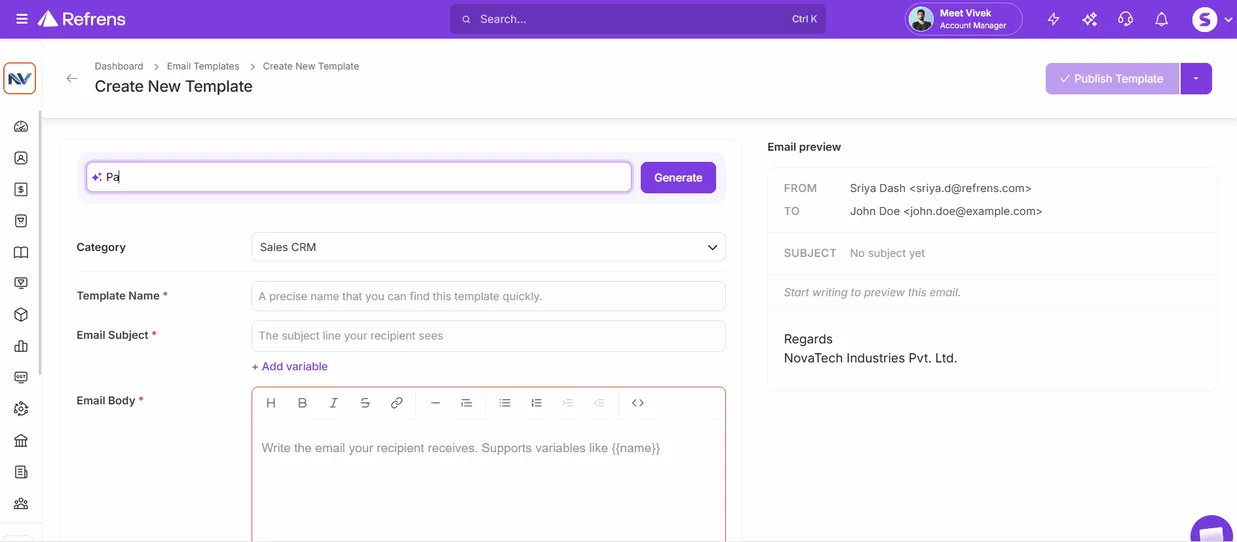Insert a horizontal rule in the email body
This screenshot has width=1237, height=542.
(x=435, y=403)
